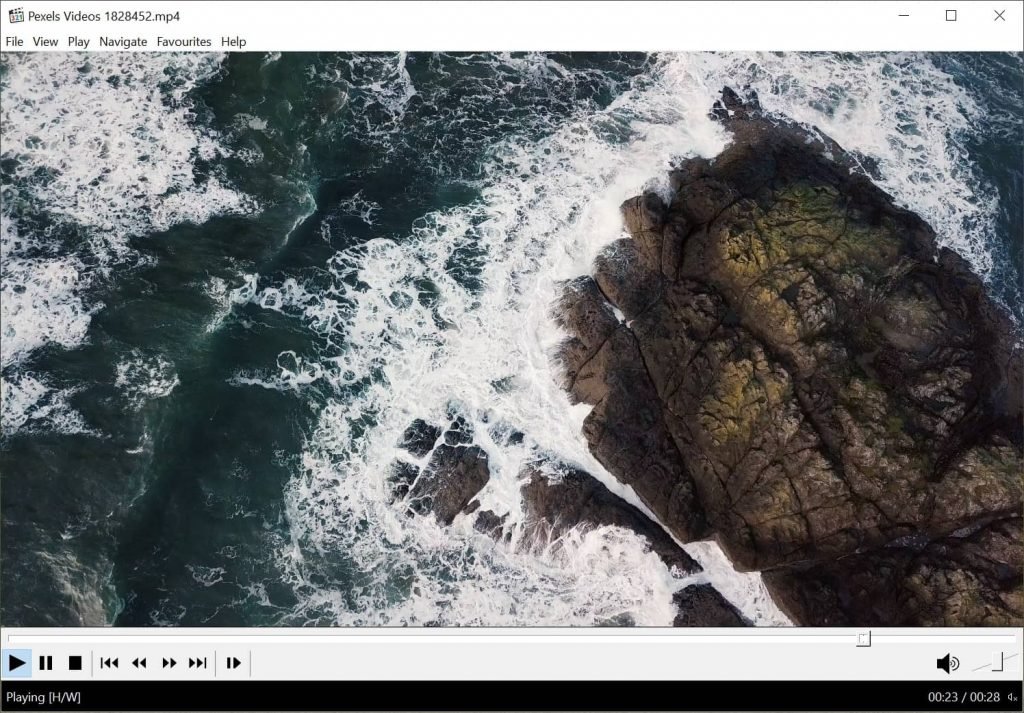Stop the current video

click(76, 662)
